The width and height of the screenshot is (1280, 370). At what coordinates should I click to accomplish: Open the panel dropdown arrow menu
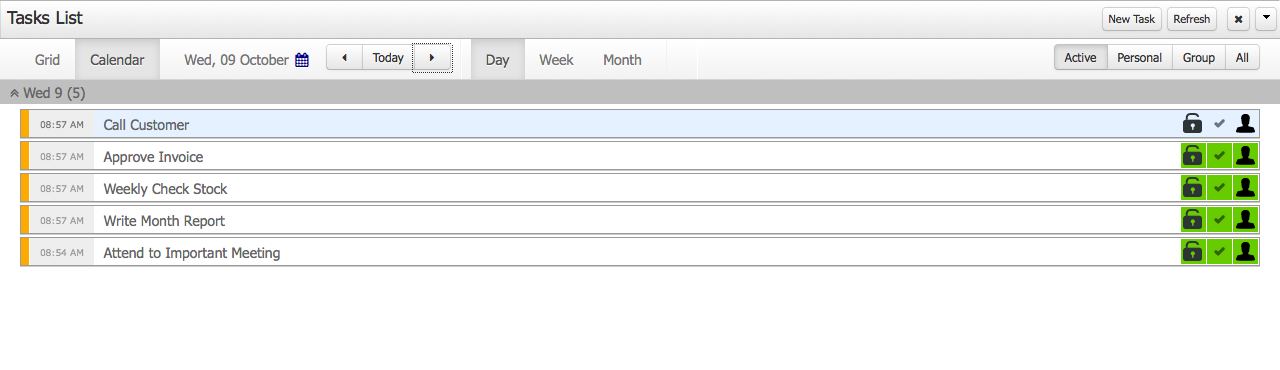(x=1264, y=19)
